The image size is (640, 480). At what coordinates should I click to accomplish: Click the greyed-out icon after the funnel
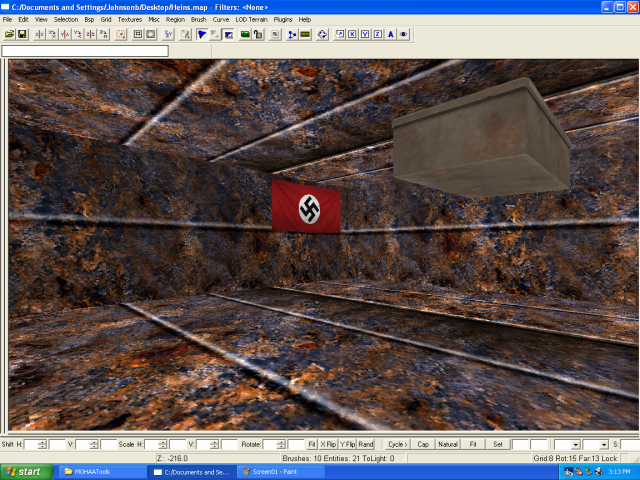(x=215, y=34)
